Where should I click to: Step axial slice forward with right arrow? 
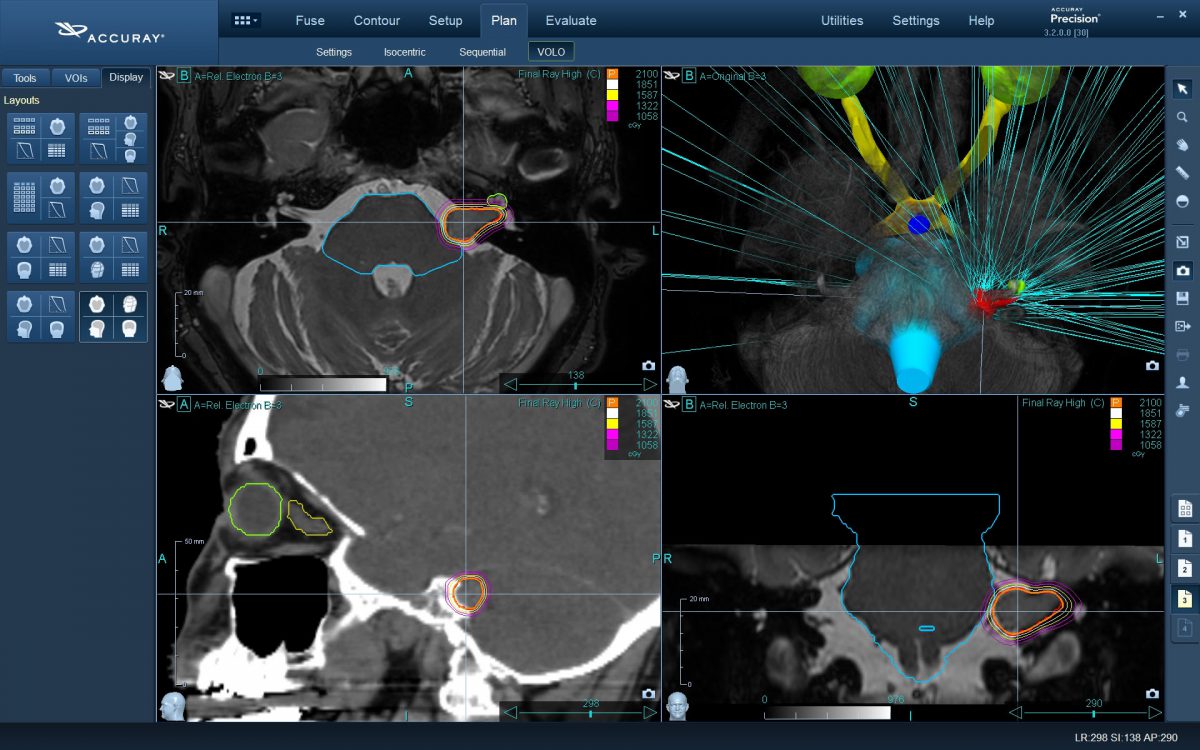point(650,384)
